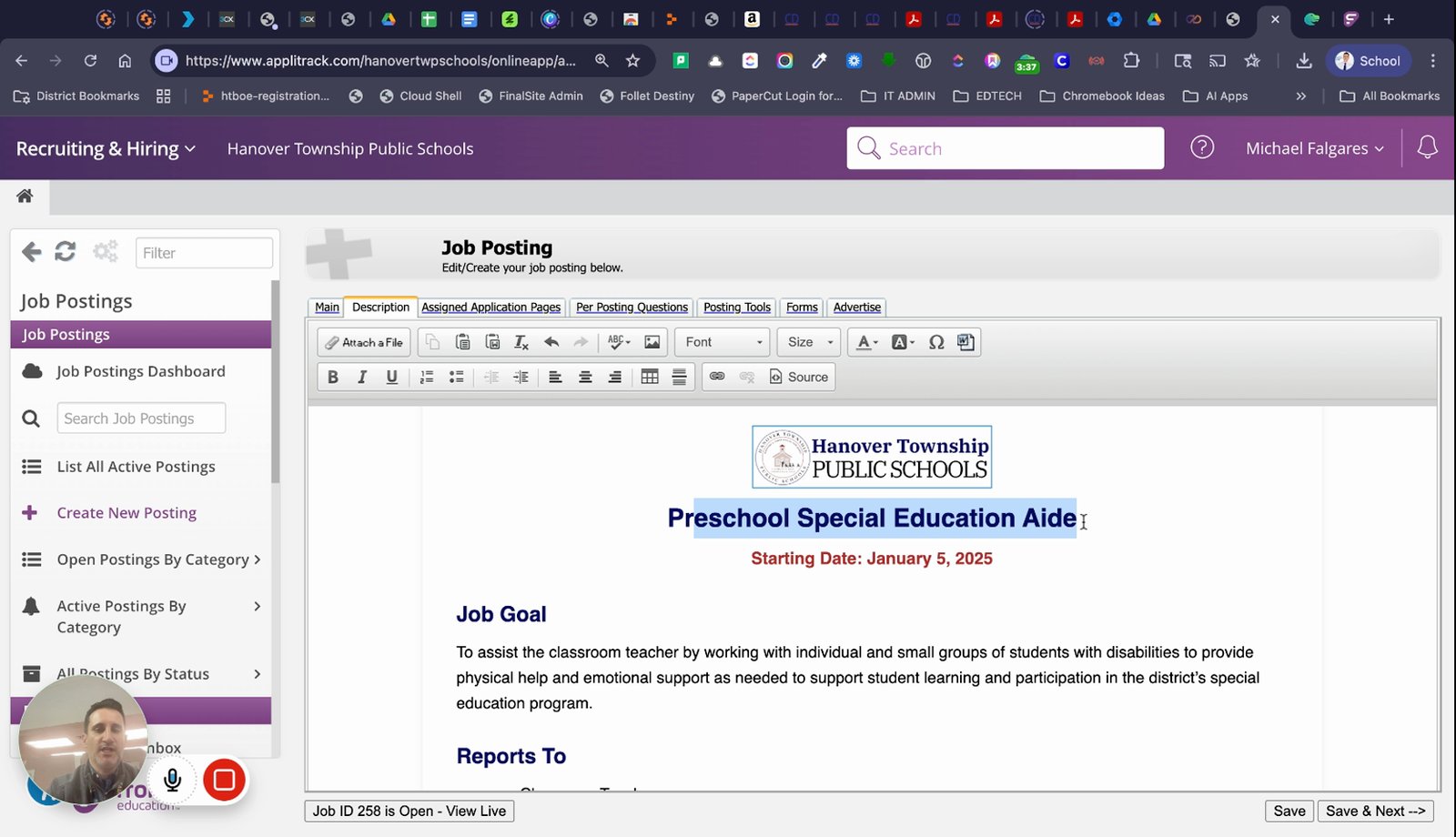Click the Paste clipboard icon

462,342
